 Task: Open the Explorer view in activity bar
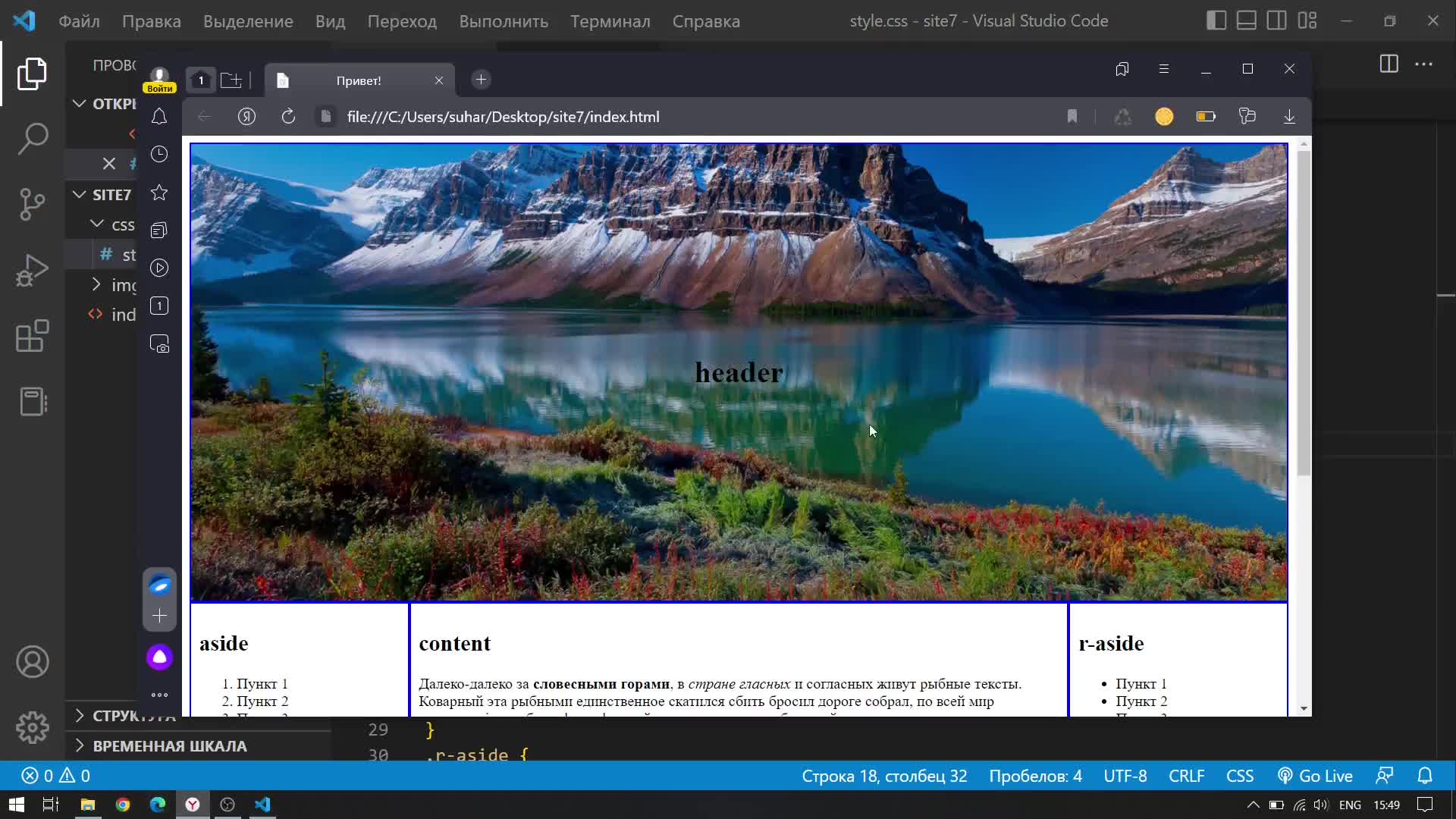point(32,74)
